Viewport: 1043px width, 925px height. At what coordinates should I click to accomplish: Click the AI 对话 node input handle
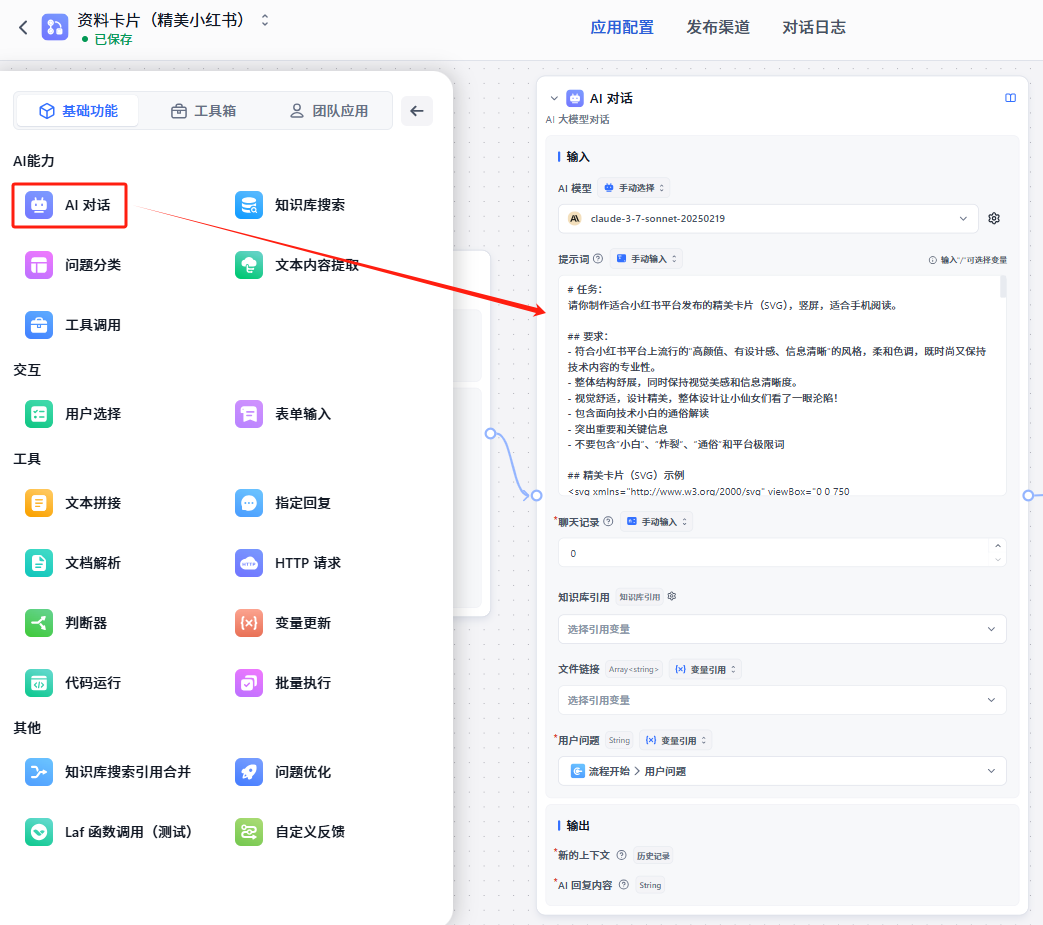[x=537, y=495]
